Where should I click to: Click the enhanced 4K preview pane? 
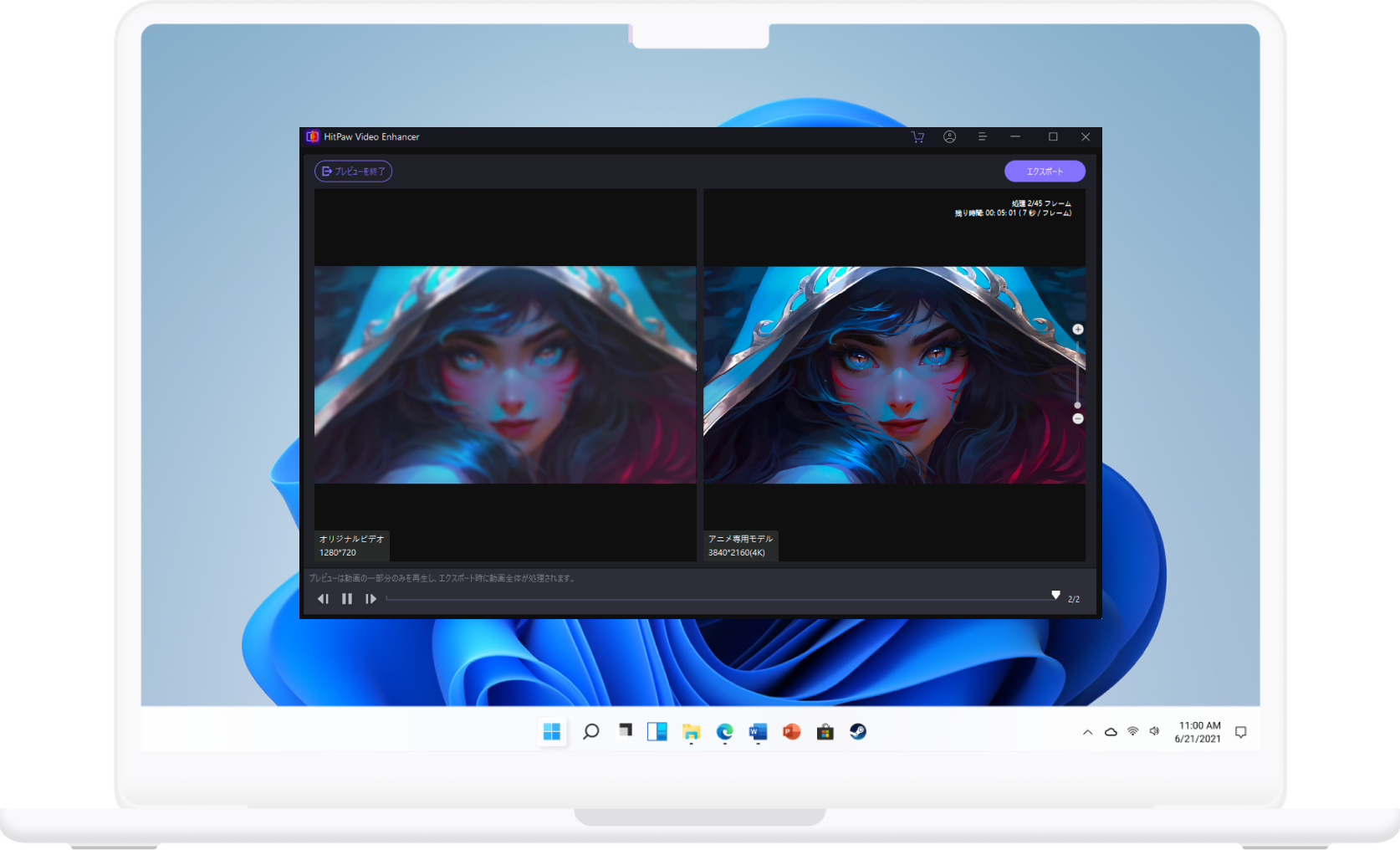click(x=894, y=375)
